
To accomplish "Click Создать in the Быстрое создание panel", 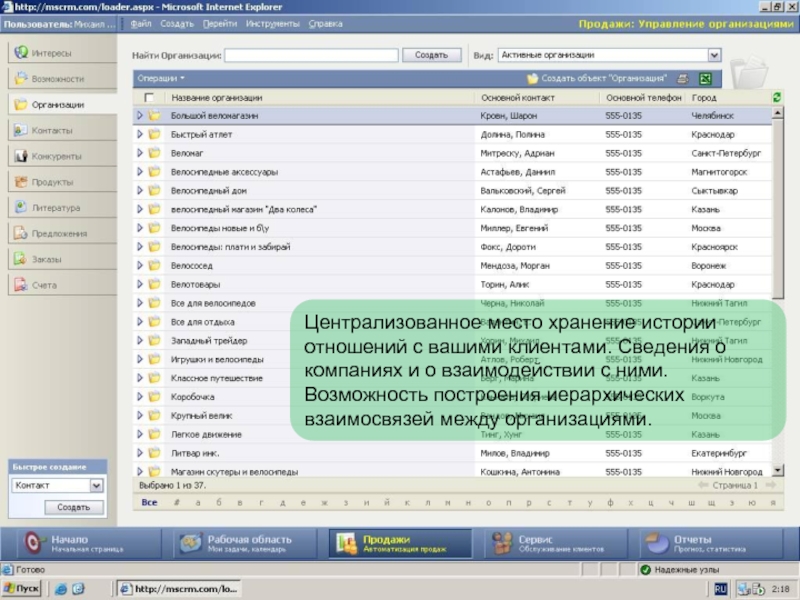I will pyautogui.click(x=73, y=507).
